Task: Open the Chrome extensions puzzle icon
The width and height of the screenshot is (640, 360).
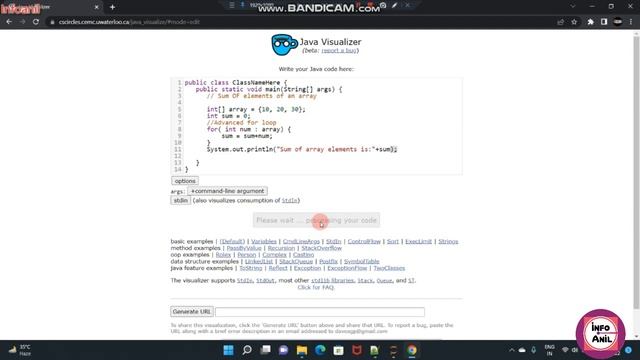Action: pyautogui.click(x=591, y=22)
